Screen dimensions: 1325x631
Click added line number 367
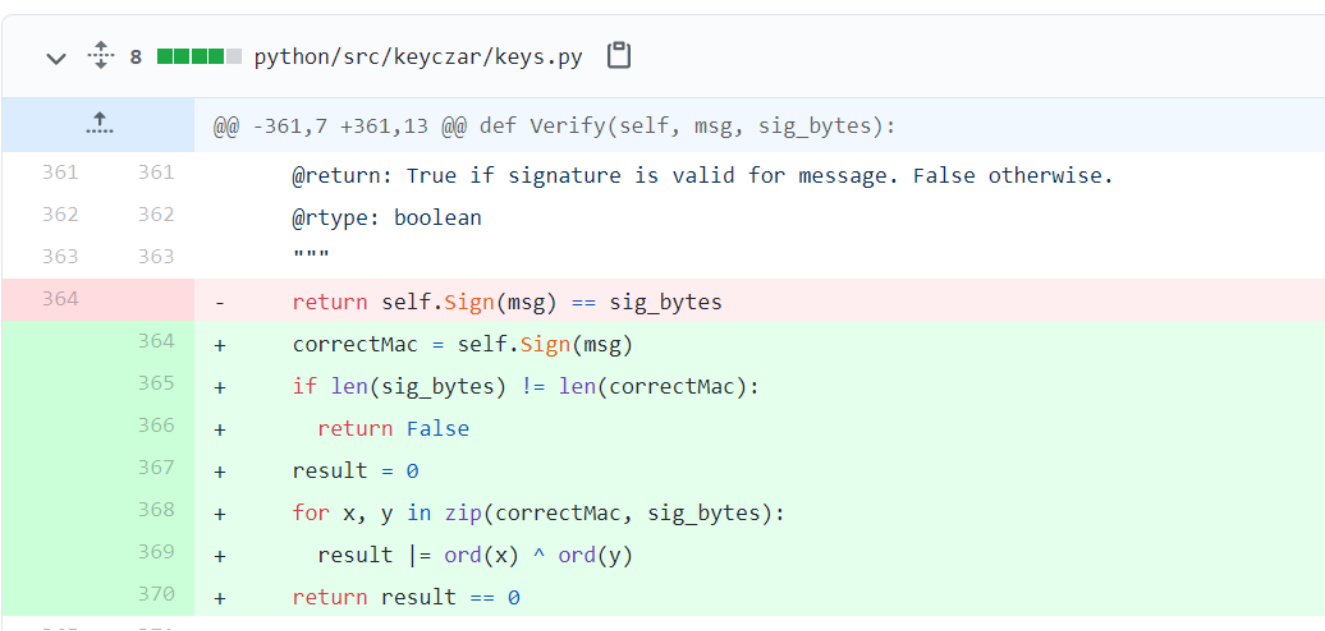tap(156, 467)
